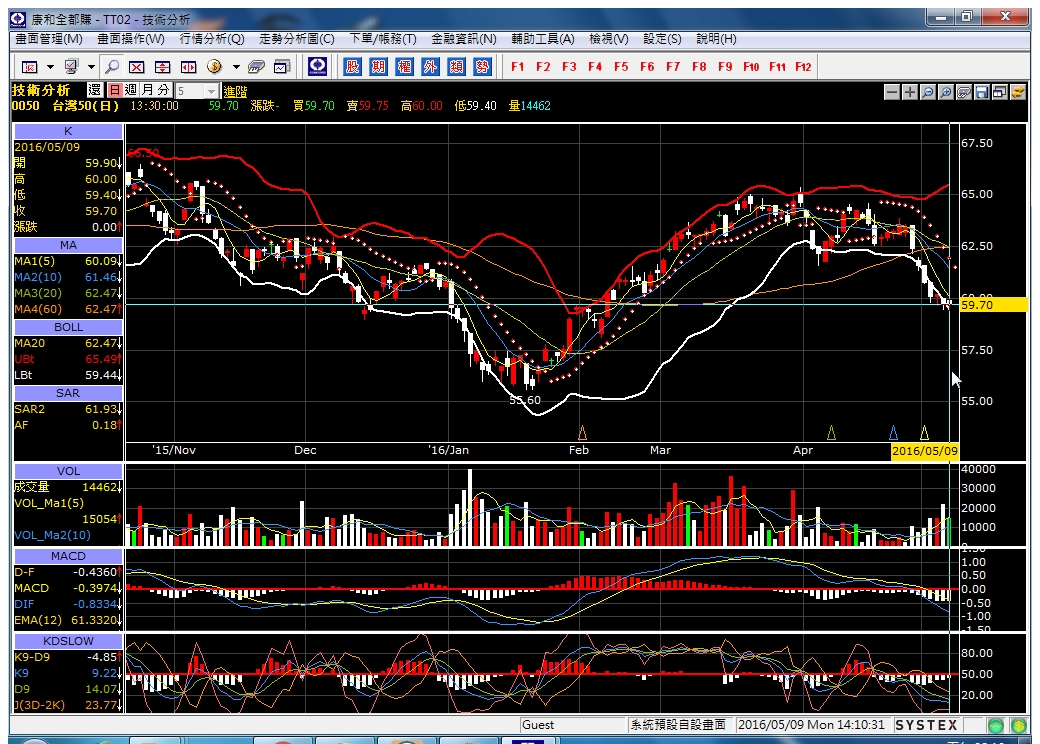Click the 勢 trend icon
This screenshot has height=744, width=1040.
(482, 66)
